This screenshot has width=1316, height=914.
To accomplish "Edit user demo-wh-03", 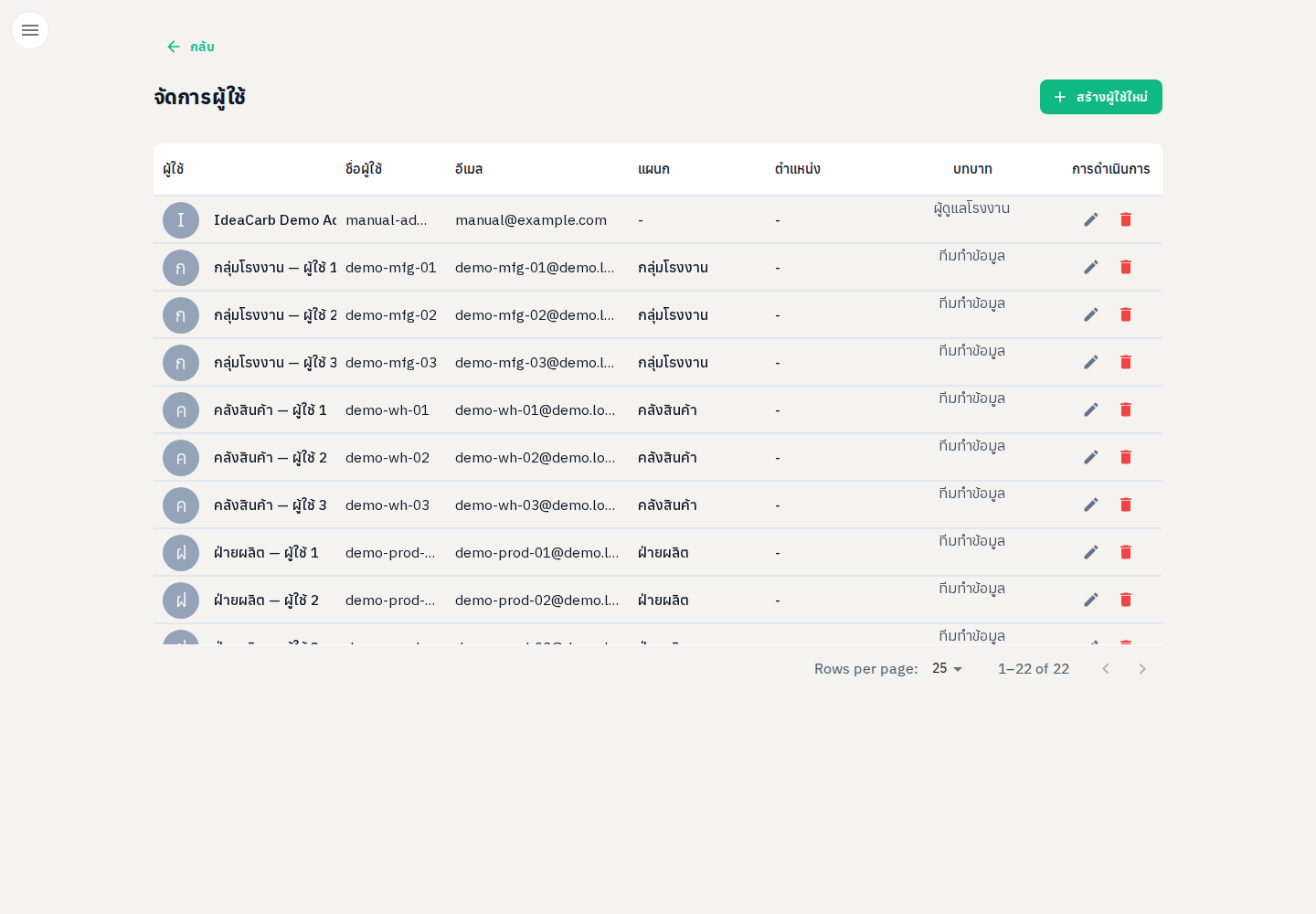I will click(1091, 505).
